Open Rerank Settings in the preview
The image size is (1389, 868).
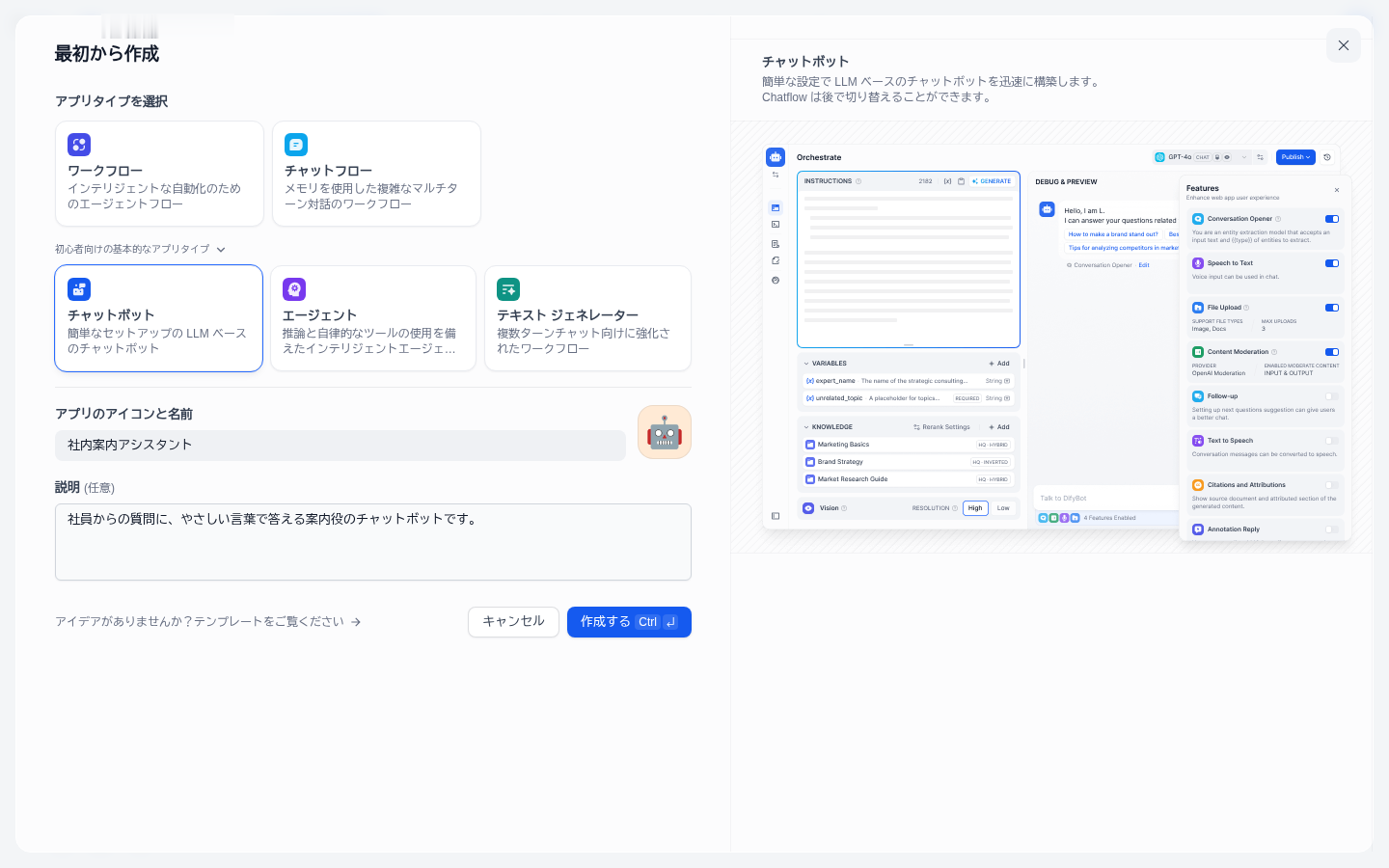[x=941, y=427]
